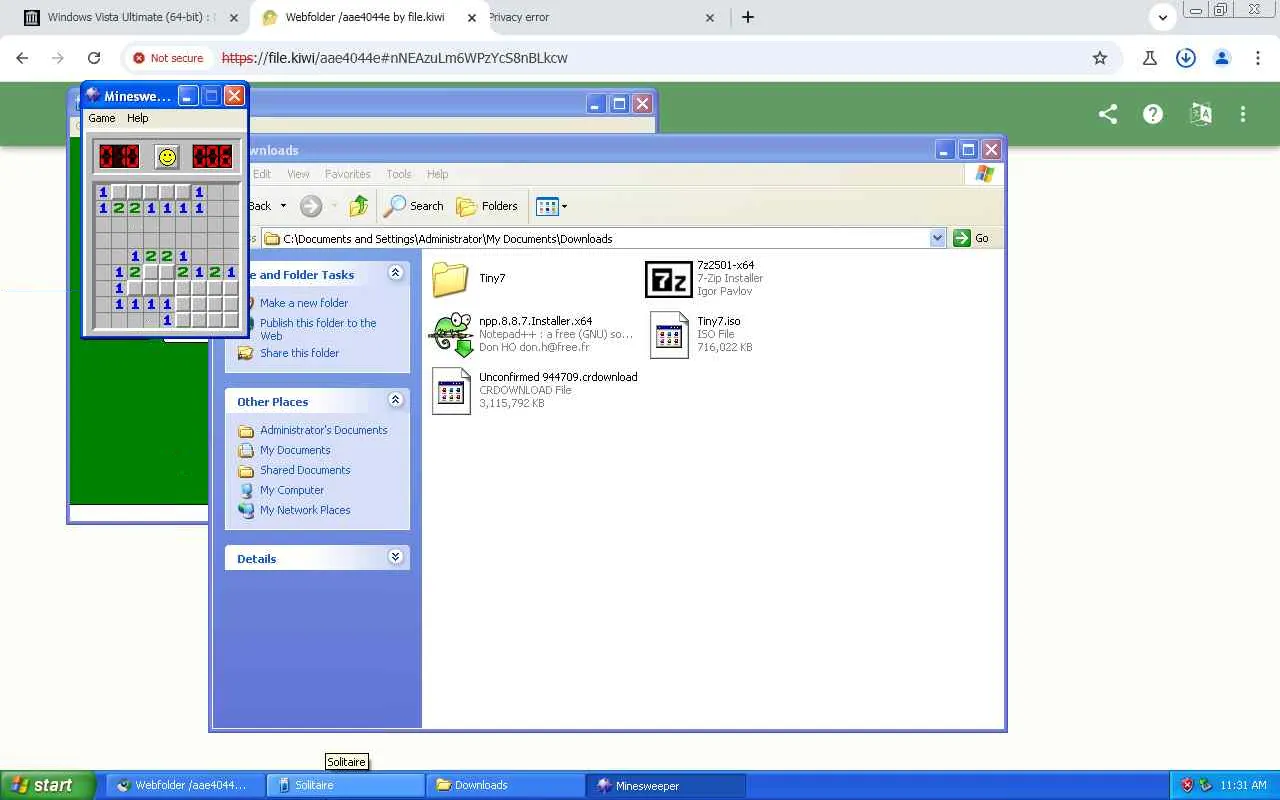
Task: Open Chrome Labs flask icon
Action: click(x=1150, y=58)
